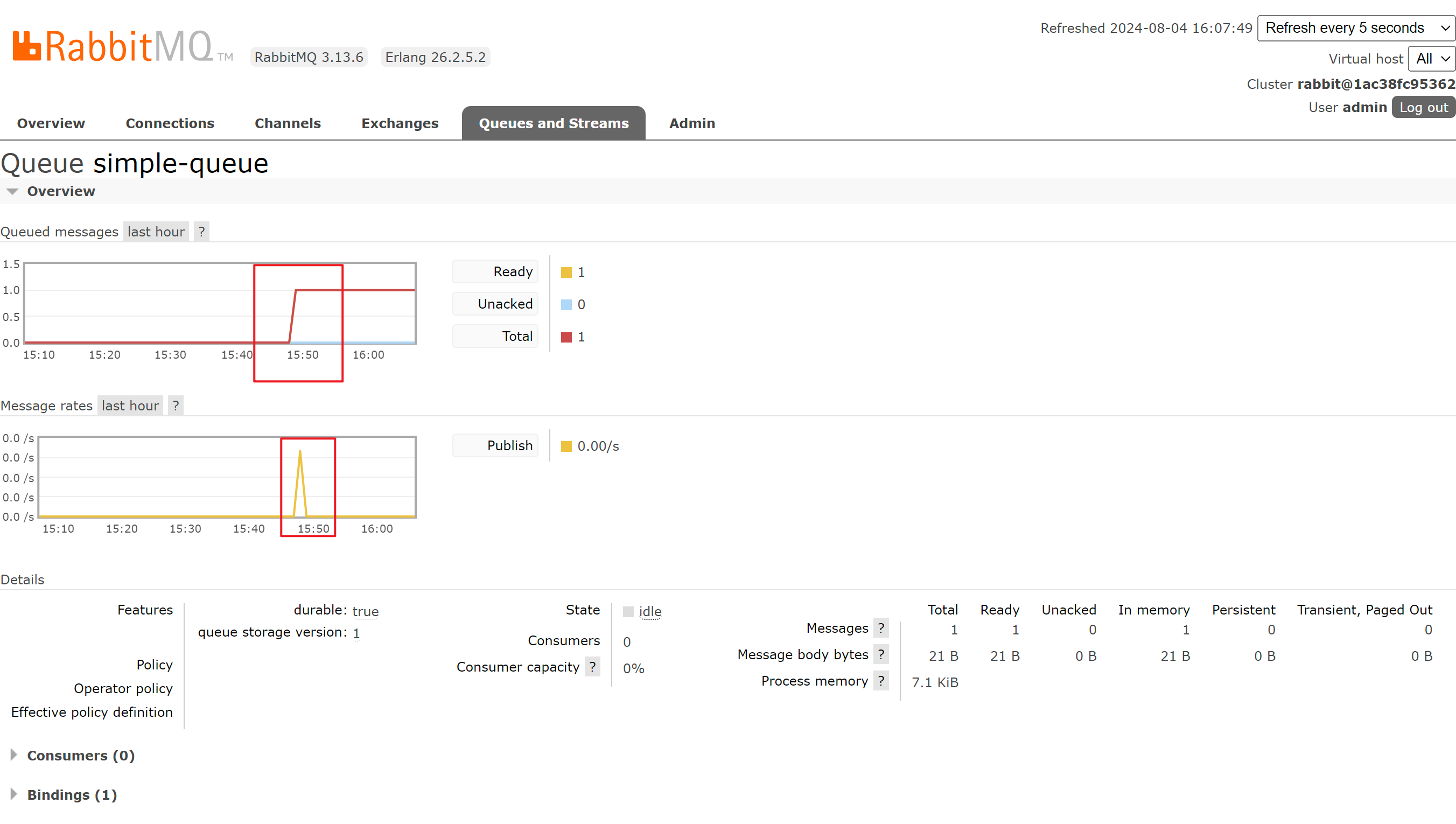Click the yellow Ready legend swatch
The image size is (1456, 824).
[566, 272]
